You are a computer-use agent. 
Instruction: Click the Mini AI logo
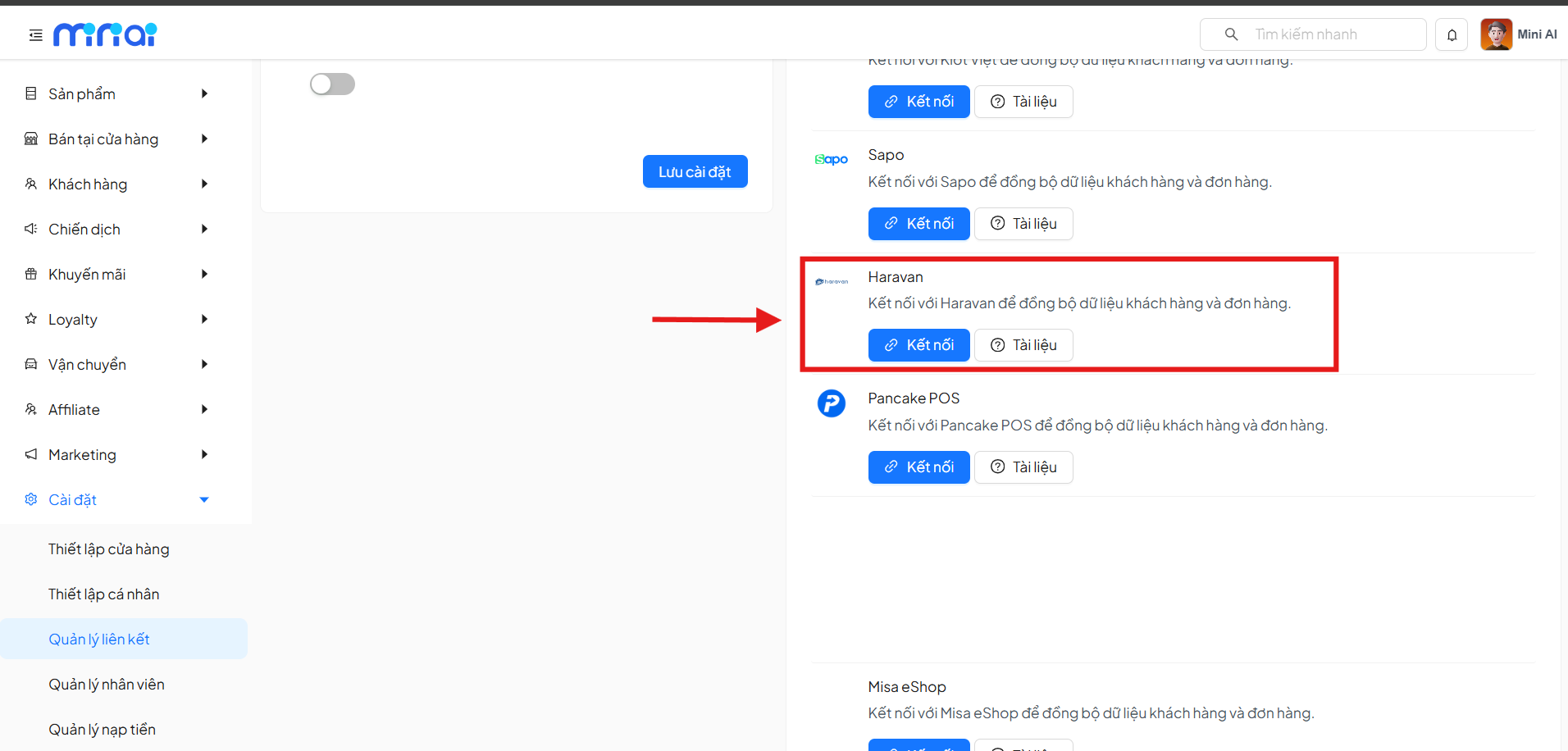104,34
